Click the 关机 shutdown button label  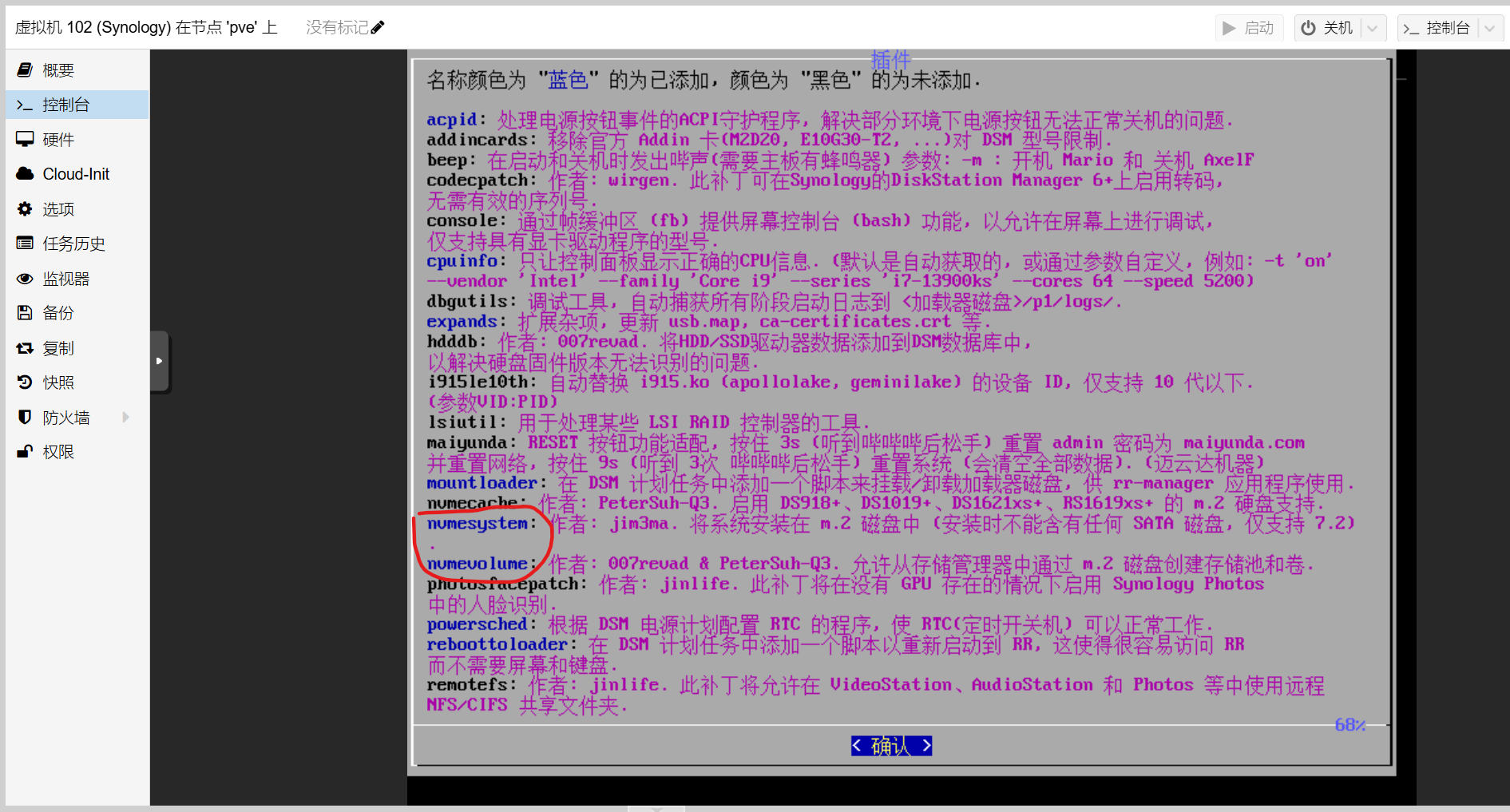1338,28
